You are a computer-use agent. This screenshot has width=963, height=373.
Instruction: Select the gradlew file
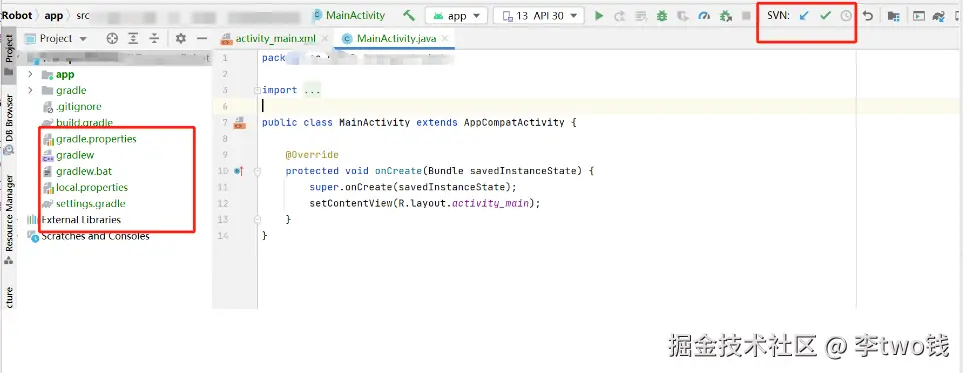(x=75, y=155)
